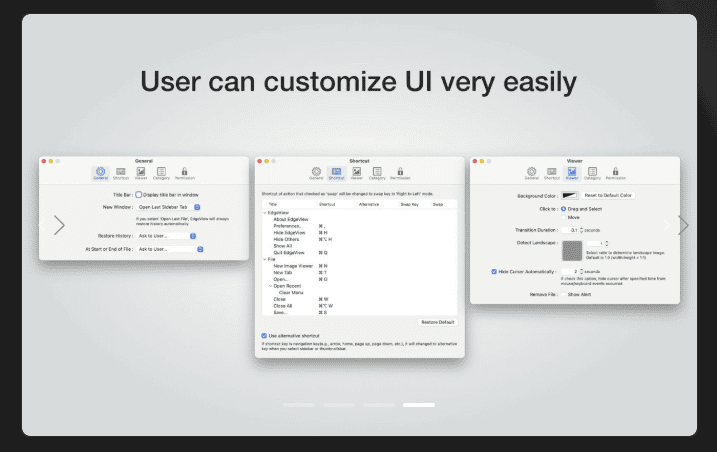Open Background Color well
The image size is (717, 452).
pos(570,195)
